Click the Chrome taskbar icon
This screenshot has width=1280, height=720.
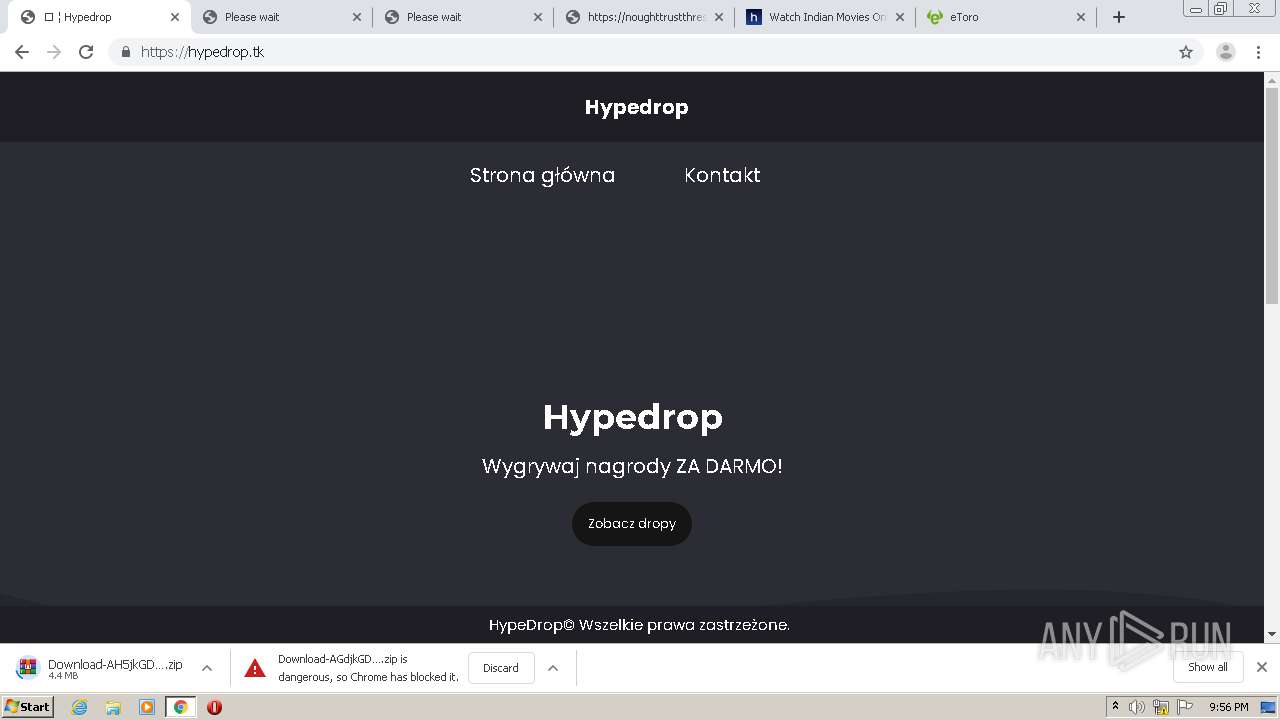click(180, 707)
